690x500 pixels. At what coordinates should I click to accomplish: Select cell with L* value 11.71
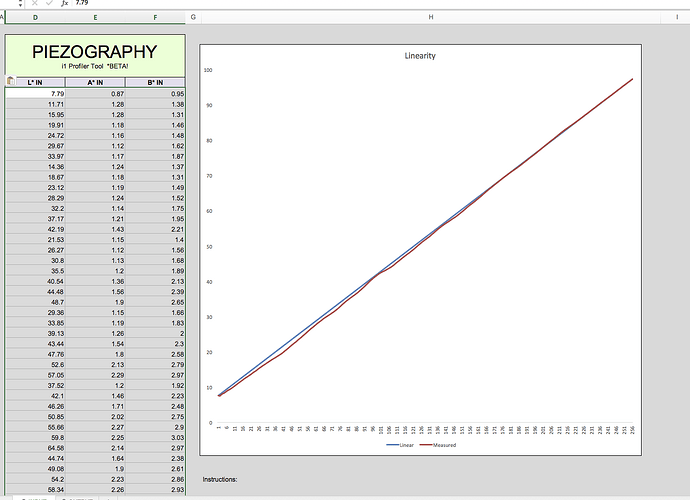35,104
